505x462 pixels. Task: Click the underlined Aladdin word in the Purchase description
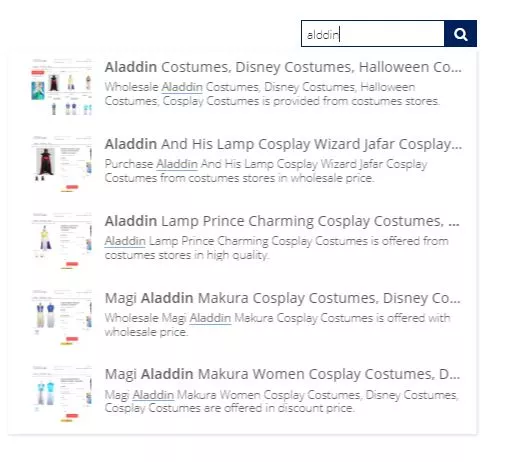177,164
